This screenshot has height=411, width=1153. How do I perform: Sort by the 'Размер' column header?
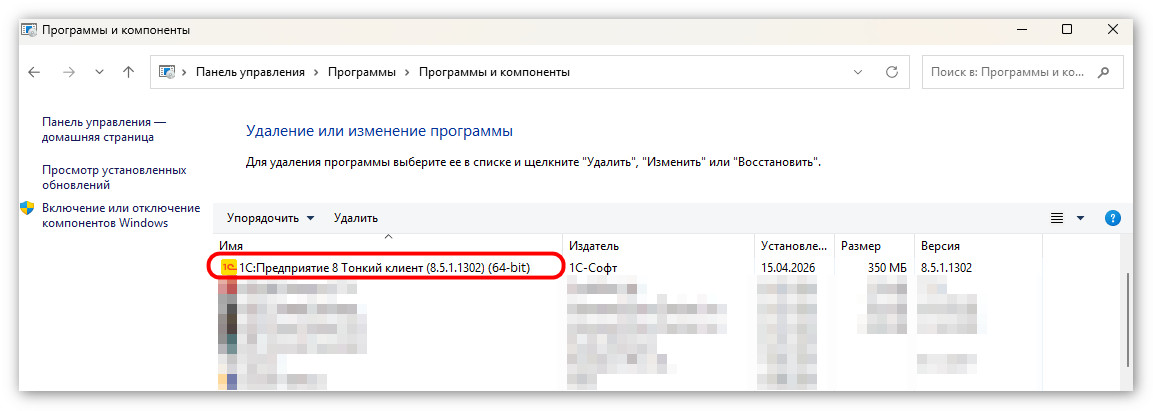(874, 246)
